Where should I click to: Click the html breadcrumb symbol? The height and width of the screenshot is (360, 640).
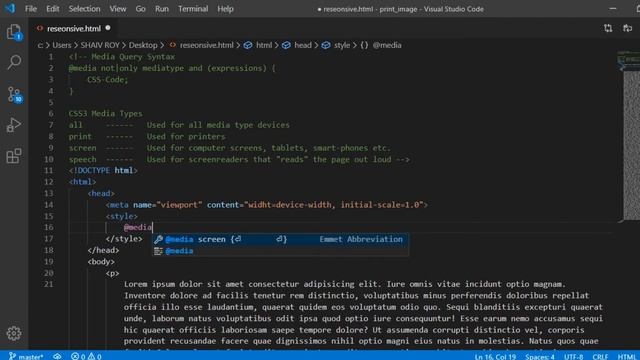(264, 45)
